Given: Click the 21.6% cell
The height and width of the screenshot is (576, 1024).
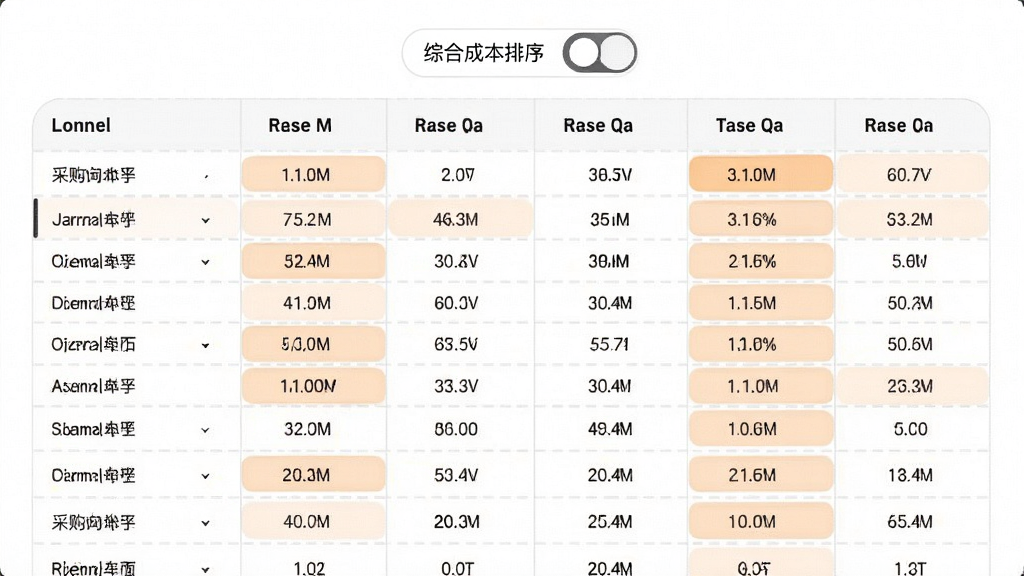Looking at the screenshot, I should coord(761,261).
